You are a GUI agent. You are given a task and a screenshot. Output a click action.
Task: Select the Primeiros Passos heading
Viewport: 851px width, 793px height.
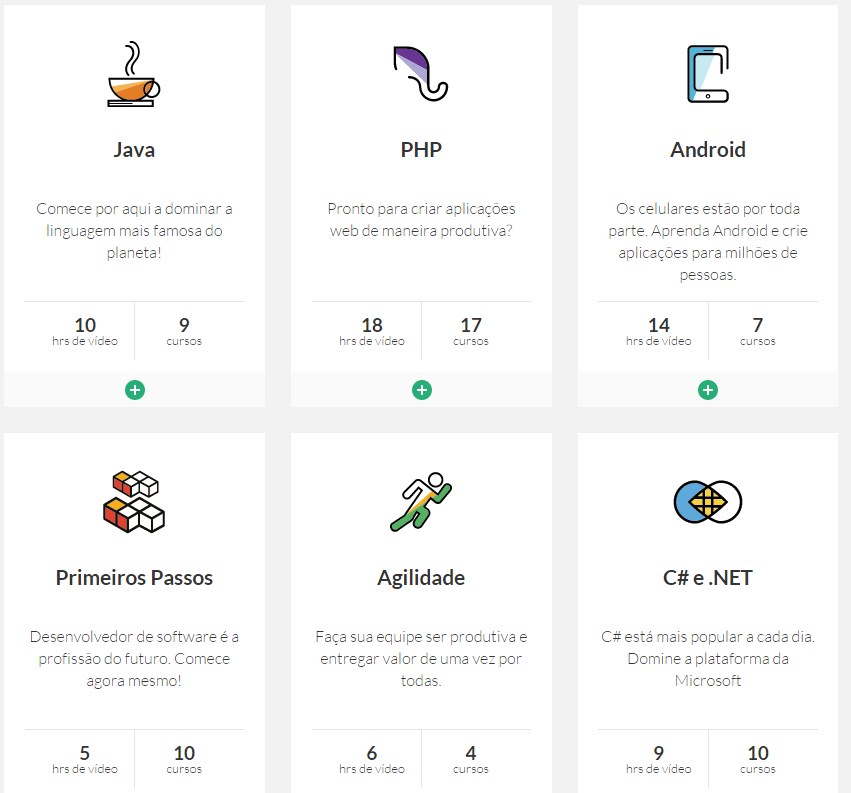coord(134,578)
